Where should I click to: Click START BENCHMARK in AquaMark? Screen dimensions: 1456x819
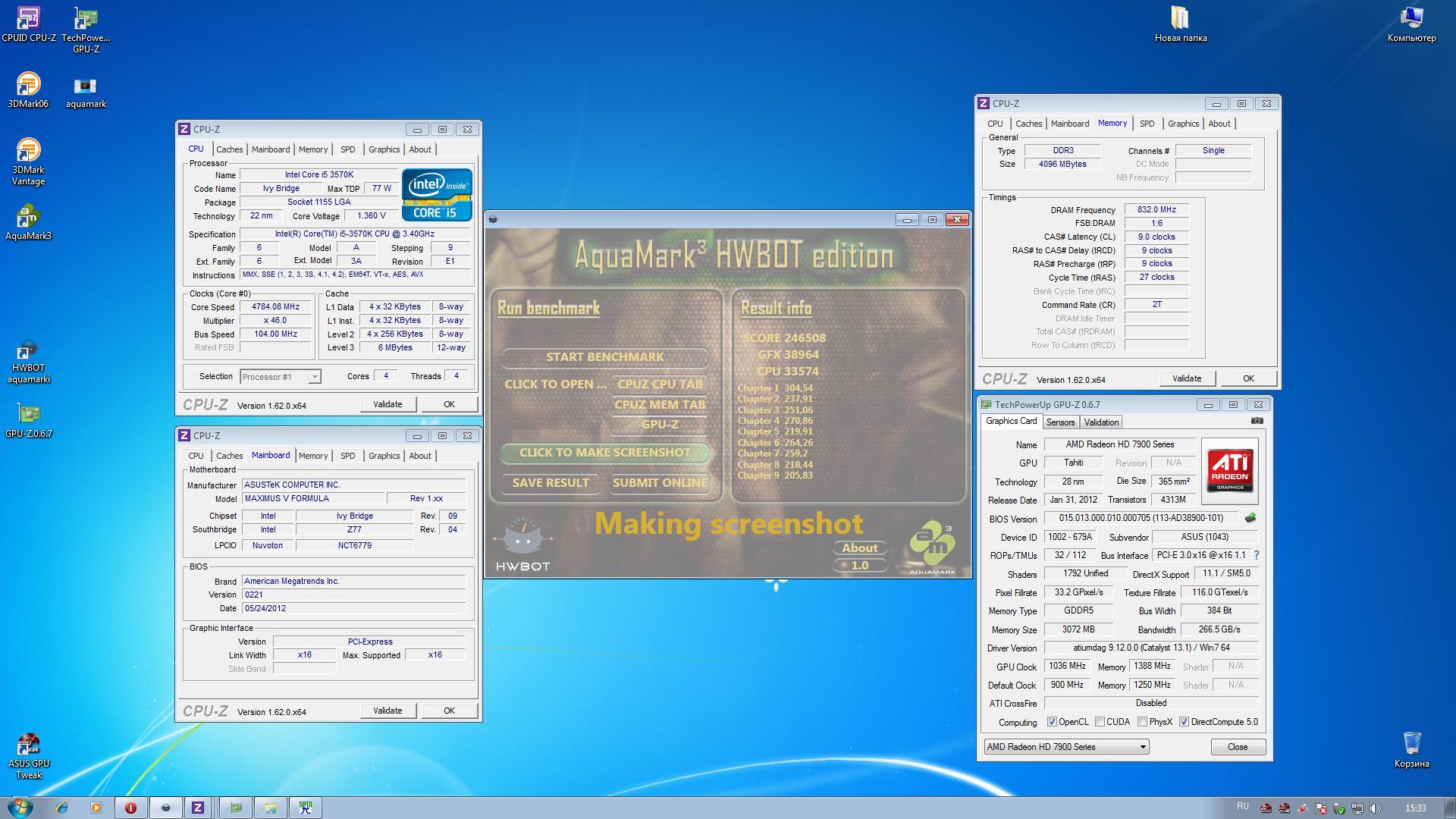tap(604, 356)
